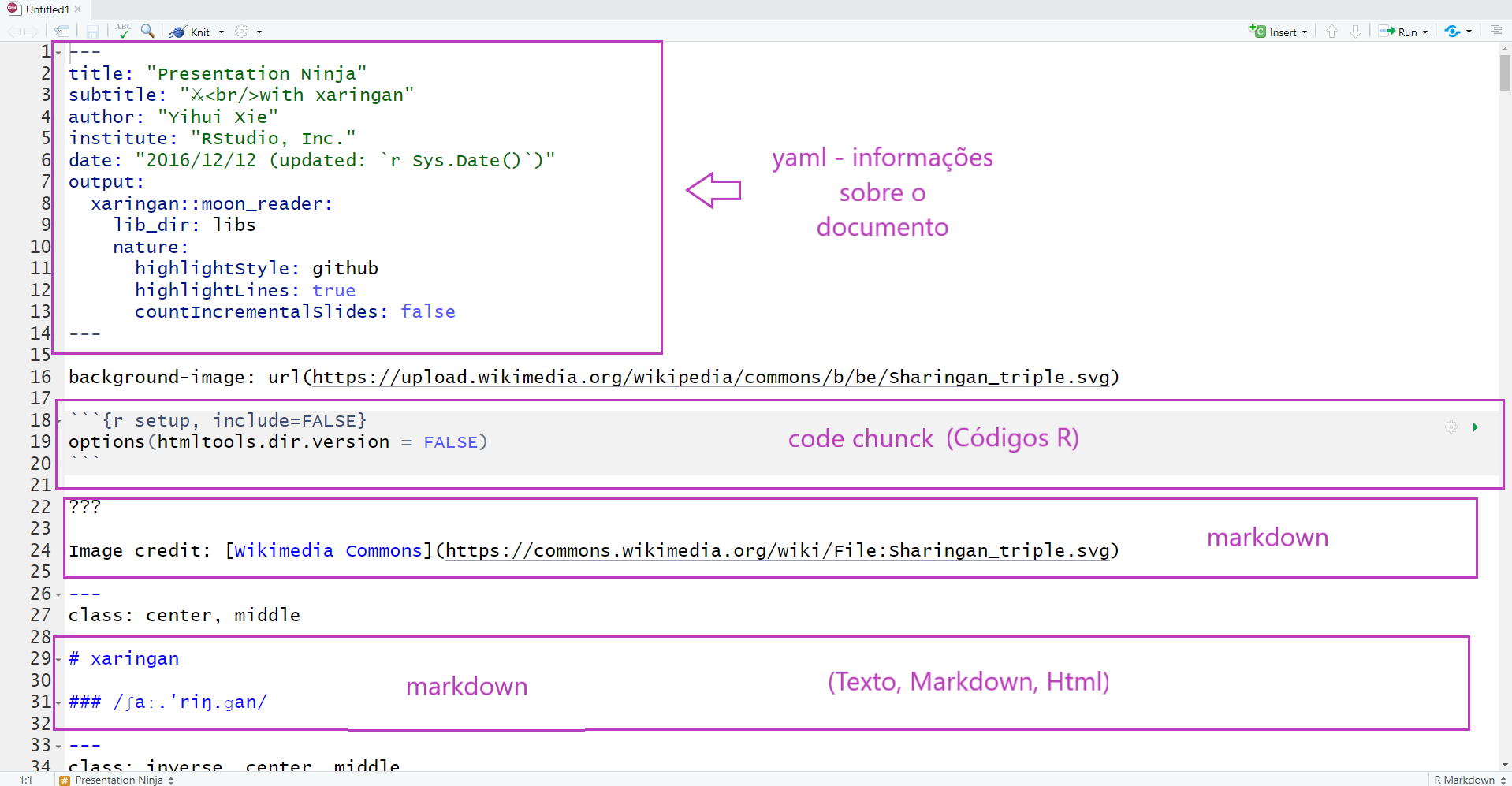Open the Knit options dropdown arrow
Viewport: 1512px width, 786px height.
(222, 32)
